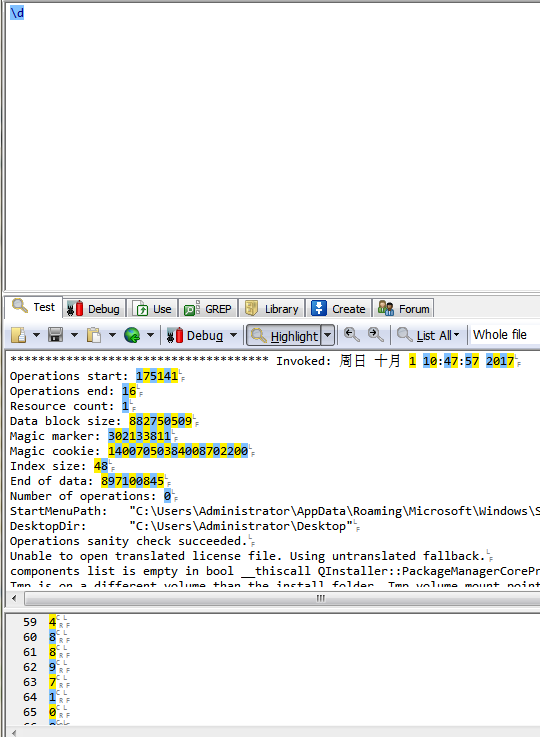Open the Debug tab
The width and height of the screenshot is (540, 737).
[94, 309]
